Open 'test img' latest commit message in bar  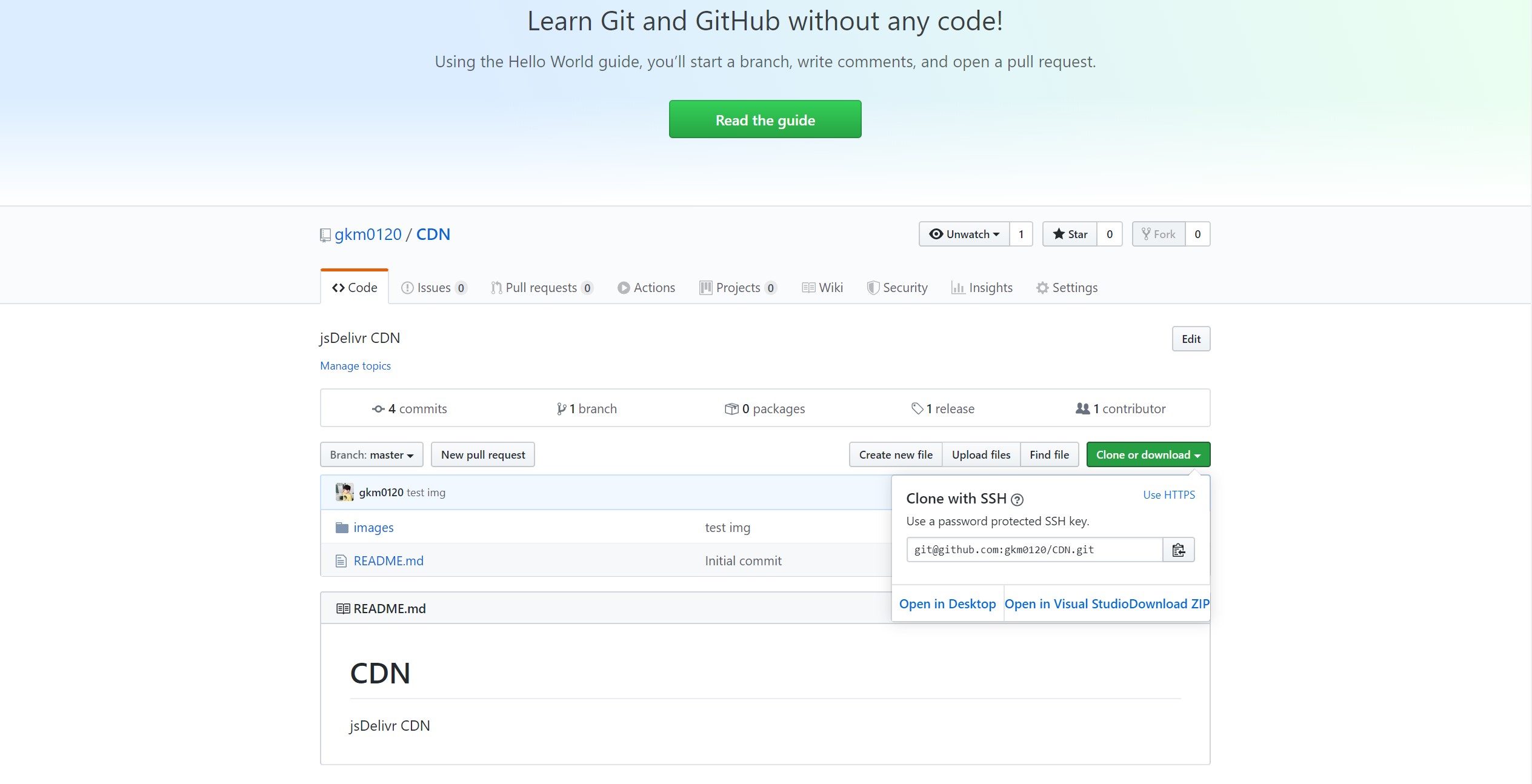[x=426, y=492]
